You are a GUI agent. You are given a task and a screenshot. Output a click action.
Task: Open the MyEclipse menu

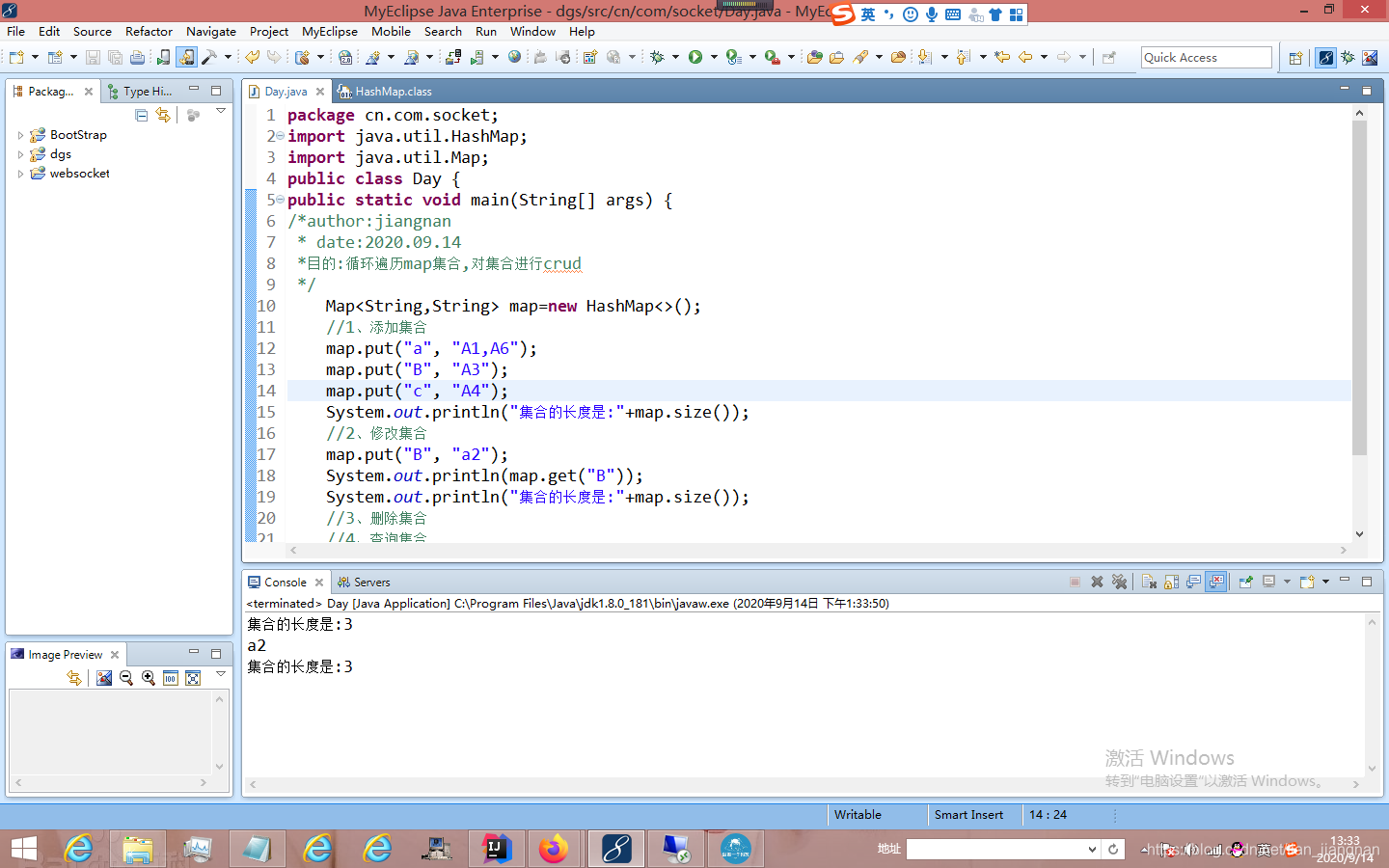click(x=329, y=31)
